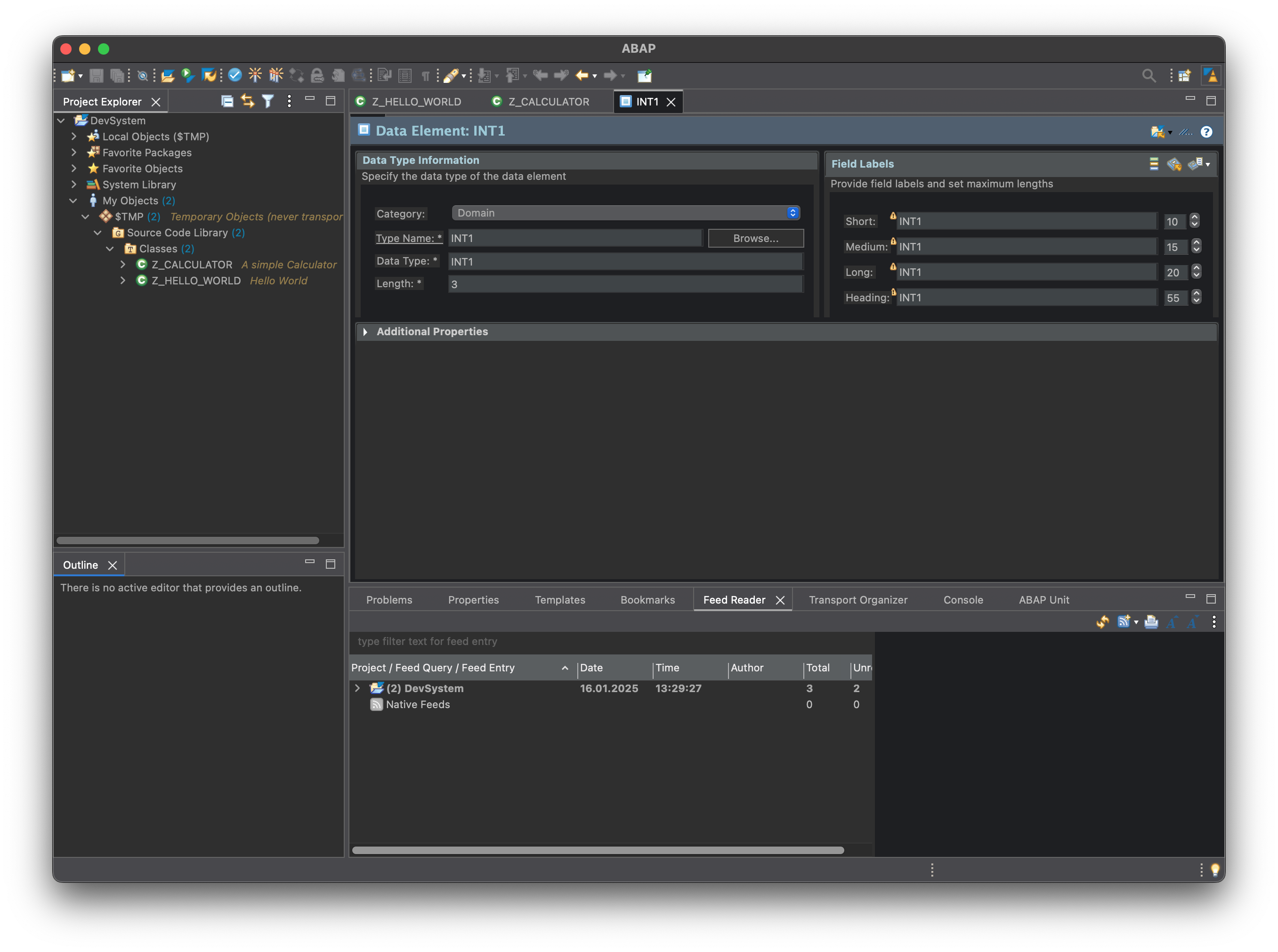This screenshot has width=1278, height=952.
Task: Open the Properties tab
Action: (474, 600)
